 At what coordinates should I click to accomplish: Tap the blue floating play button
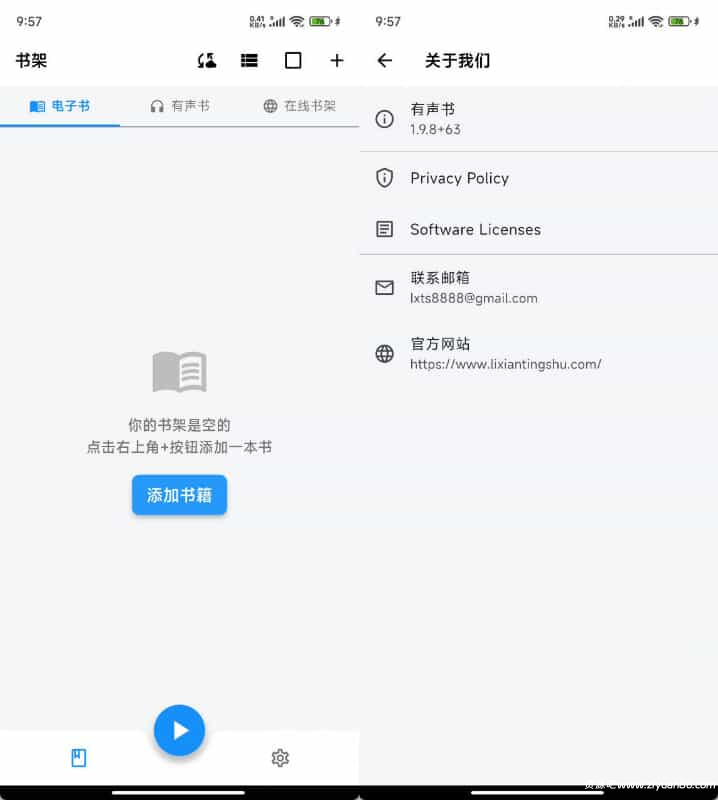[x=179, y=731]
